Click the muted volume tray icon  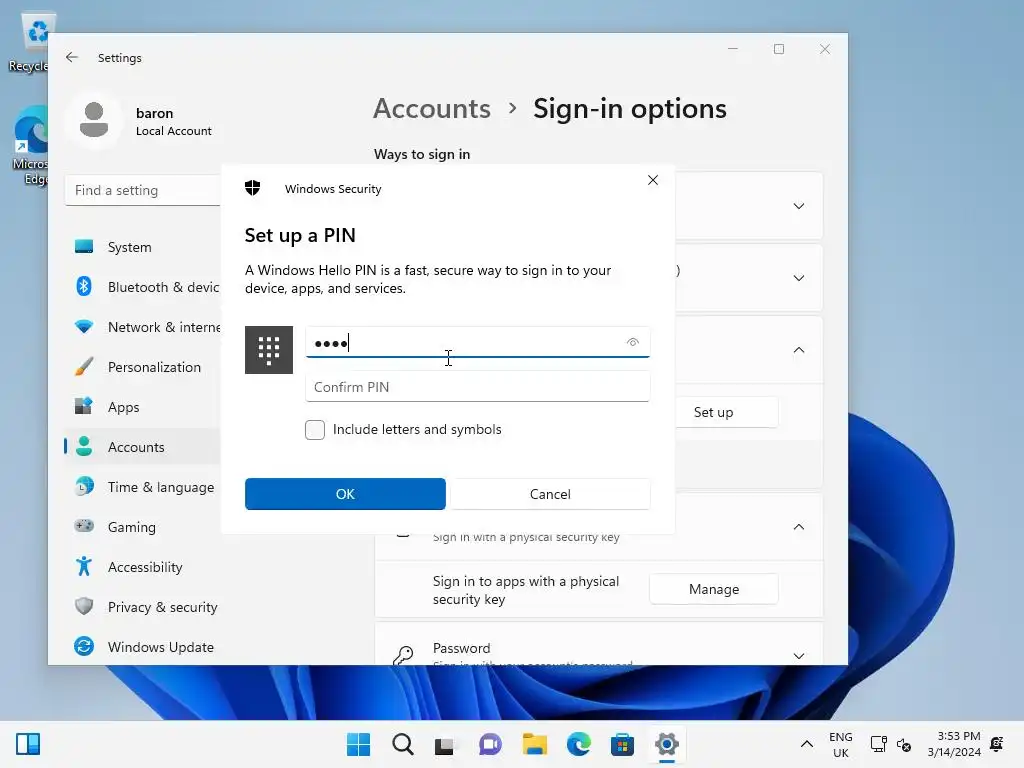[904, 744]
